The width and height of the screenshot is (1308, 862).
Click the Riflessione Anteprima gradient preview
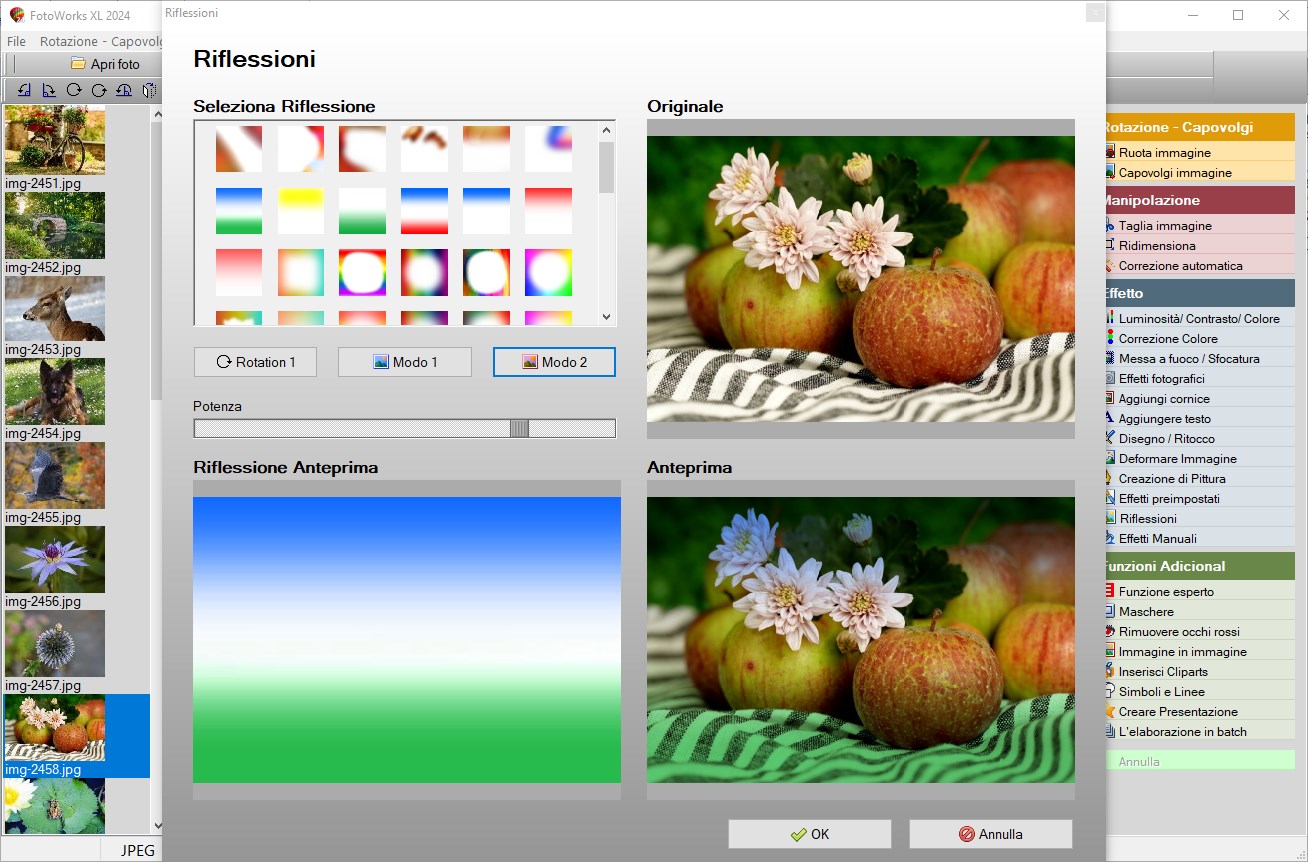point(407,640)
